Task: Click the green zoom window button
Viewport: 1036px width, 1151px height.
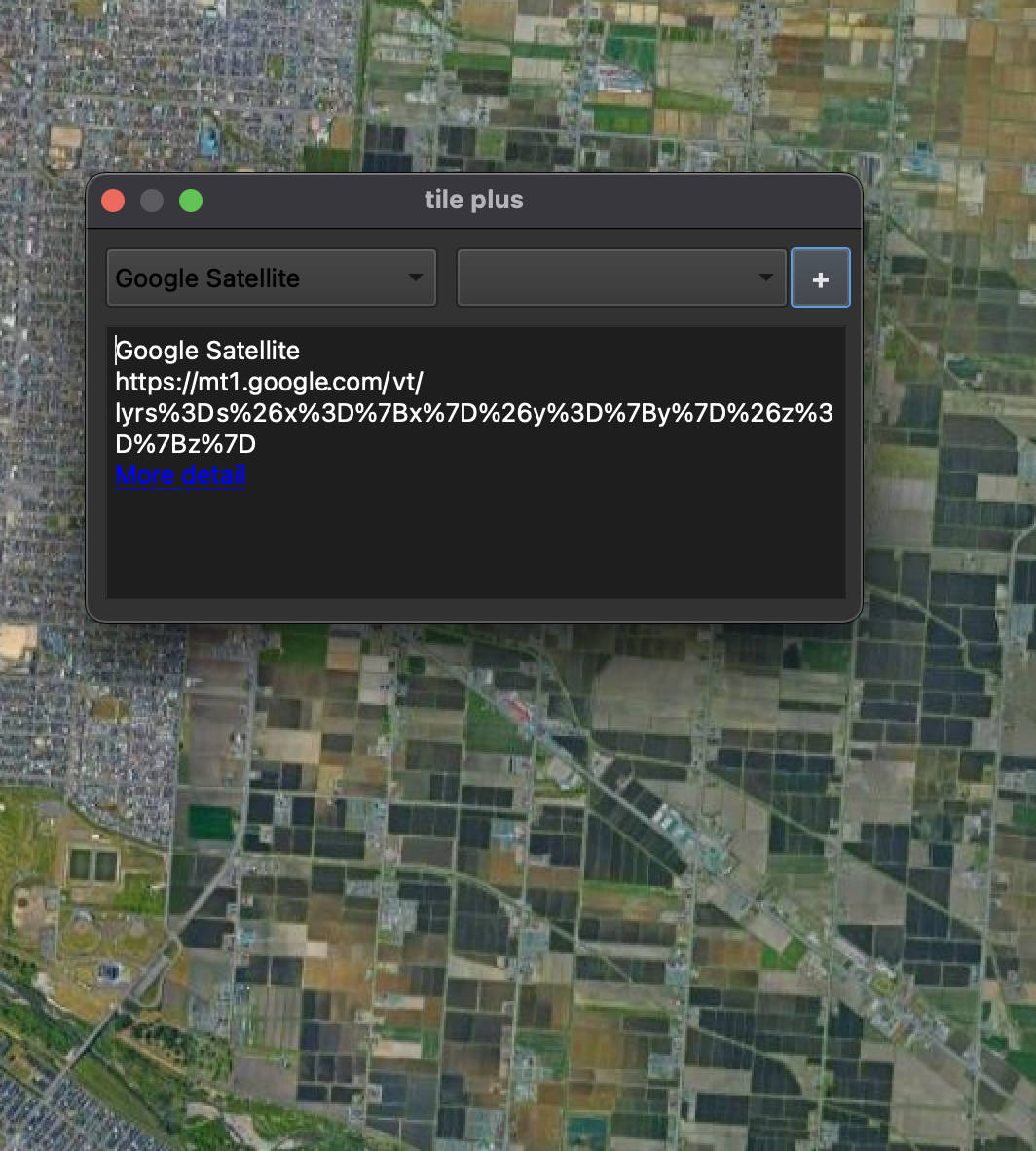Action: click(191, 201)
